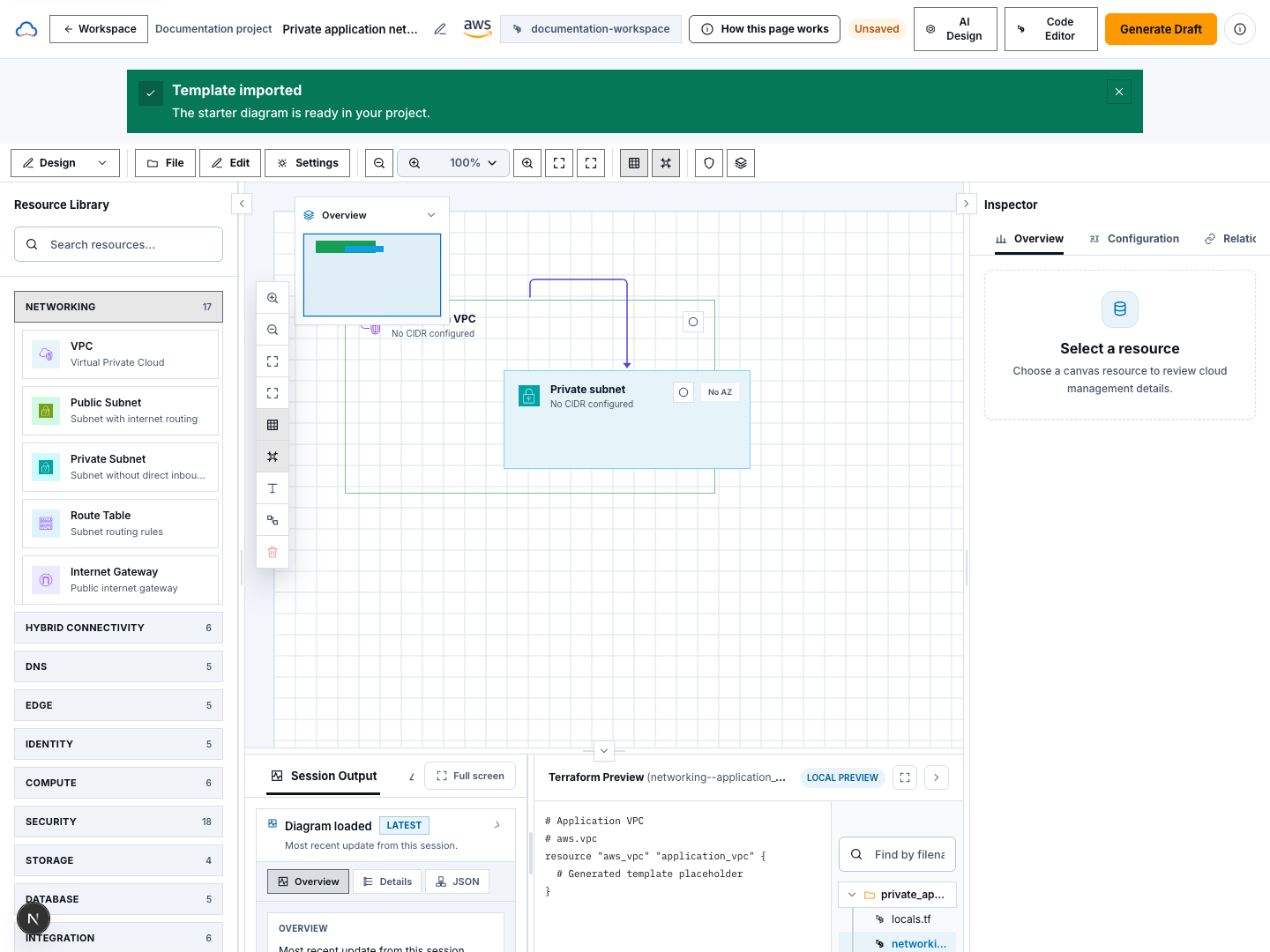Viewport: 1270px width, 952px height.
Task: Collapse the Inspector panel arrow
Action: click(x=966, y=204)
